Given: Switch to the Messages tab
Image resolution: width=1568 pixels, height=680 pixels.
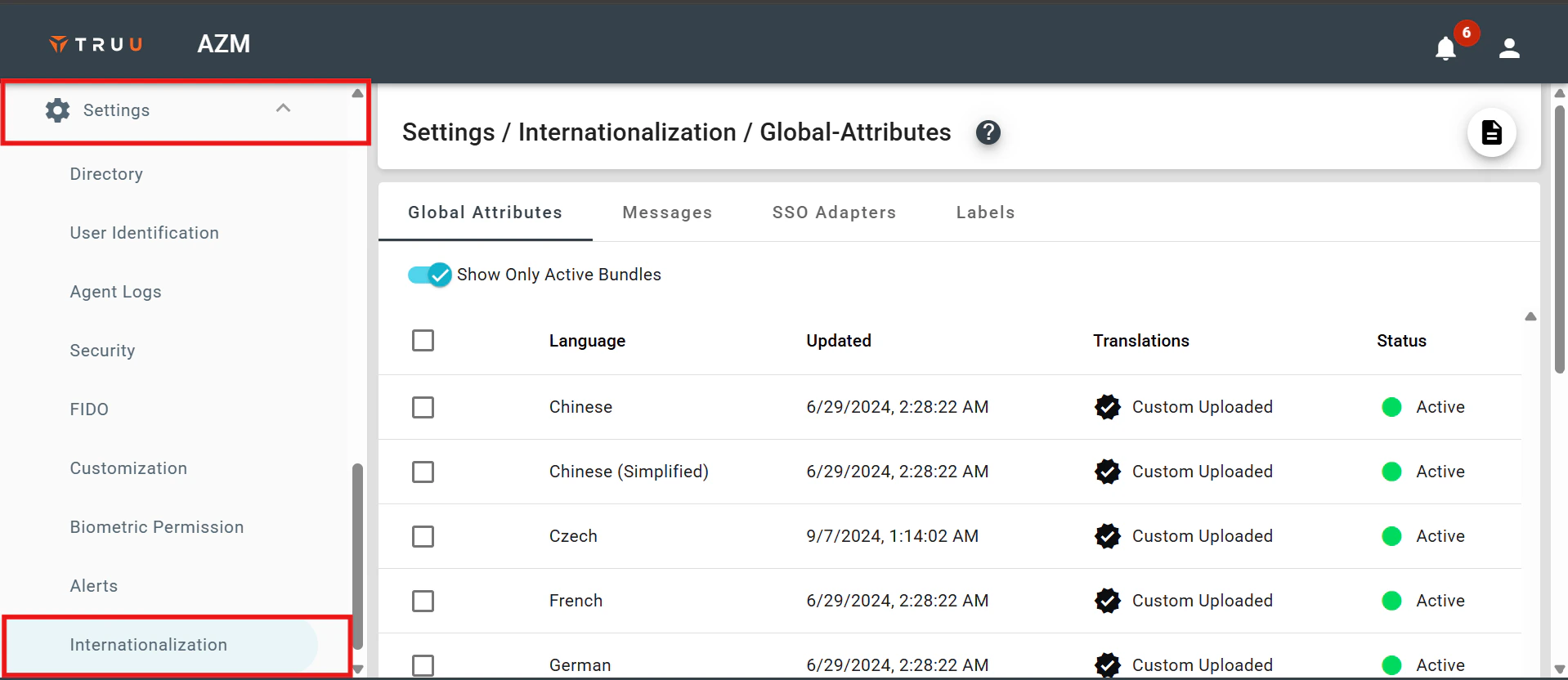Looking at the screenshot, I should coord(667,212).
